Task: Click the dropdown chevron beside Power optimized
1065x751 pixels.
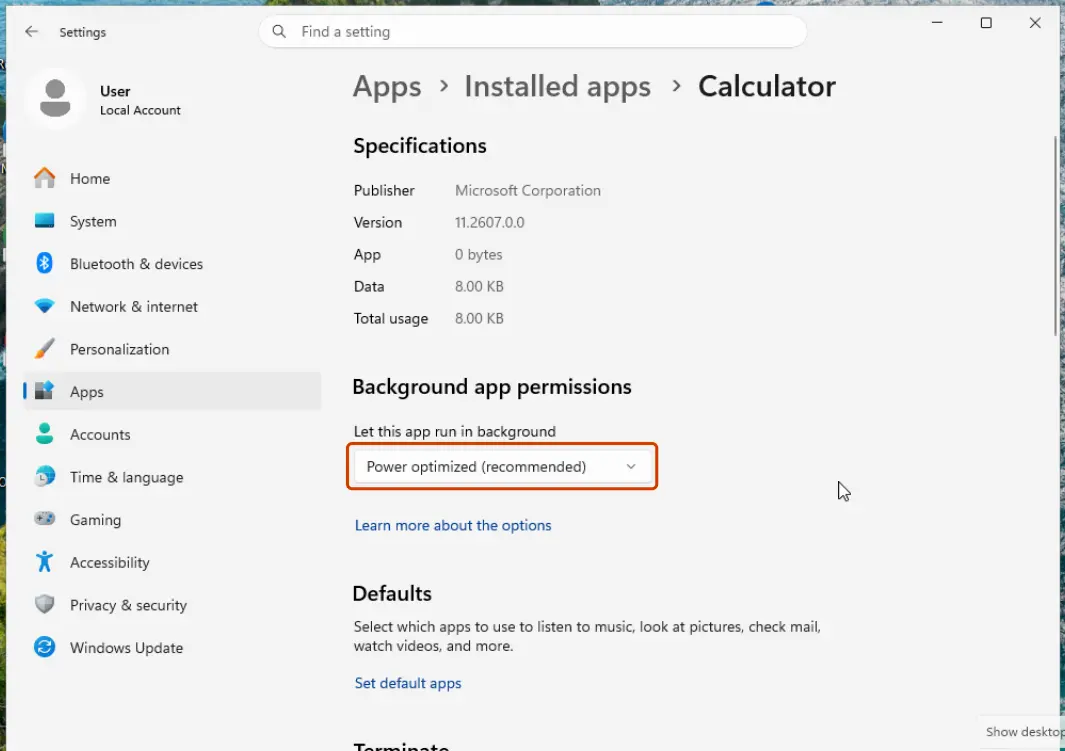Action: tap(631, 466)
